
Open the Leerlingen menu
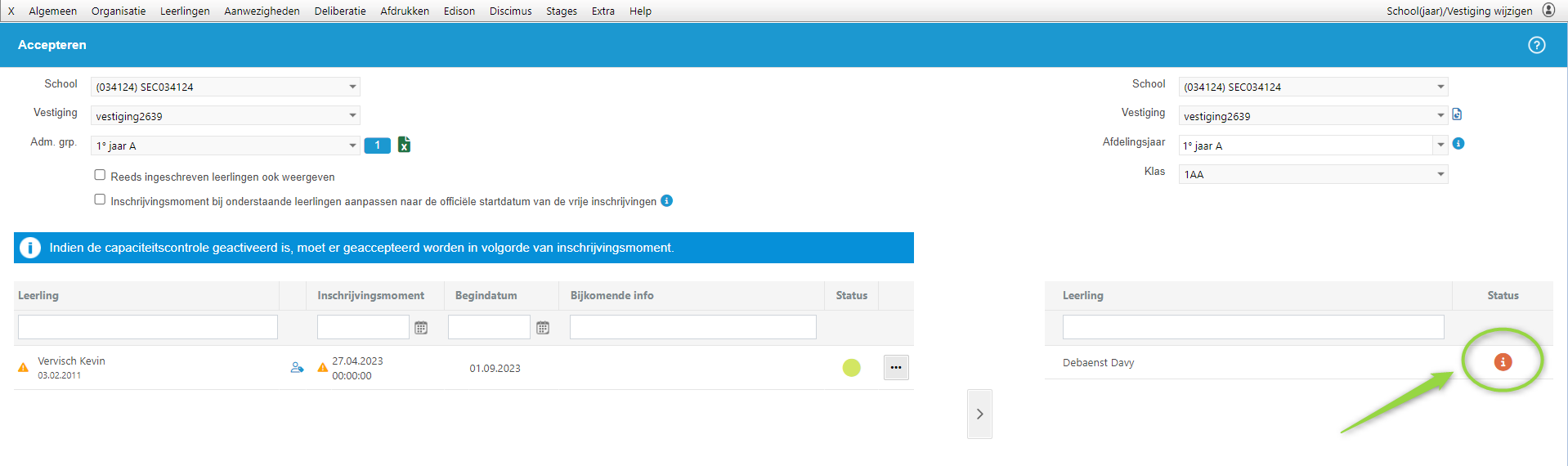point(185,11)
